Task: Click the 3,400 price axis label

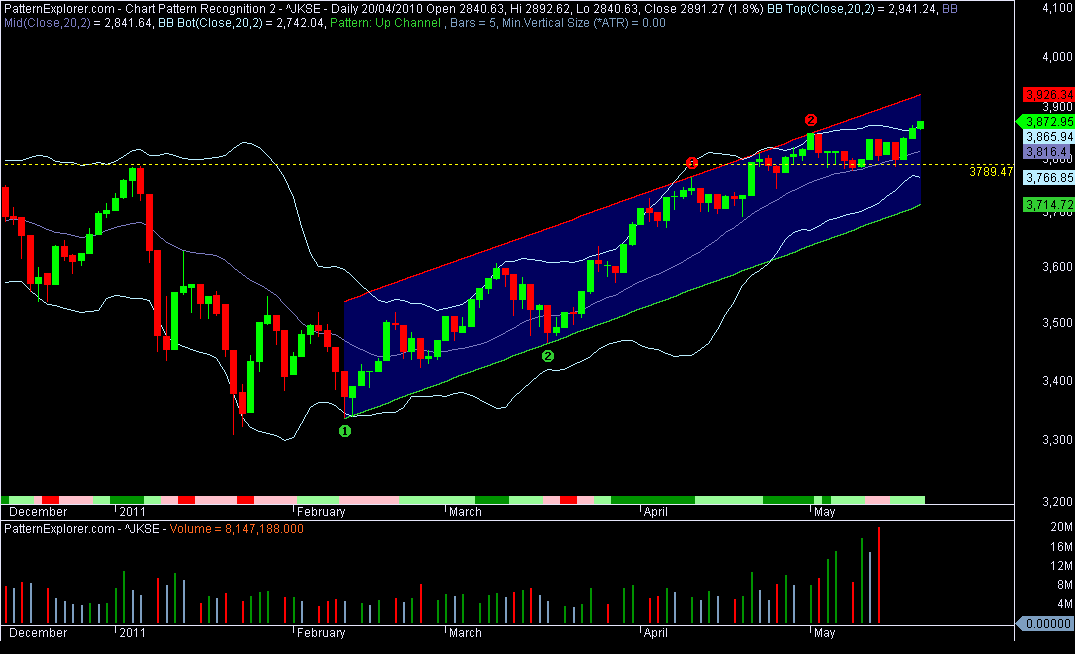Action: [x=1057, y=380]
